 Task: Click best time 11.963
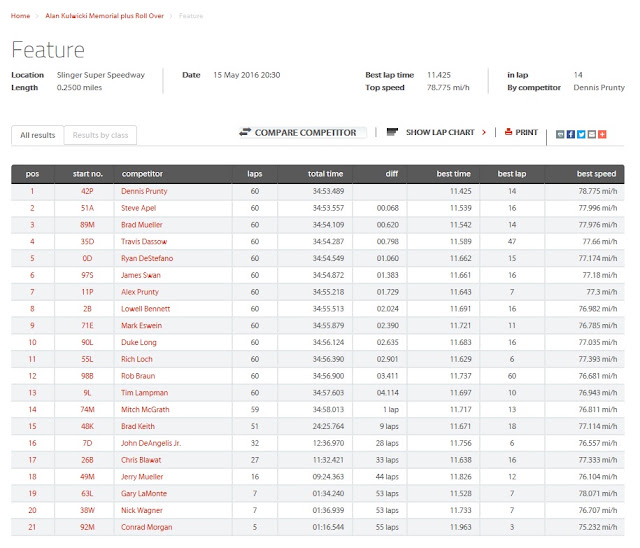pyautogui.click(x=460, y=527)
